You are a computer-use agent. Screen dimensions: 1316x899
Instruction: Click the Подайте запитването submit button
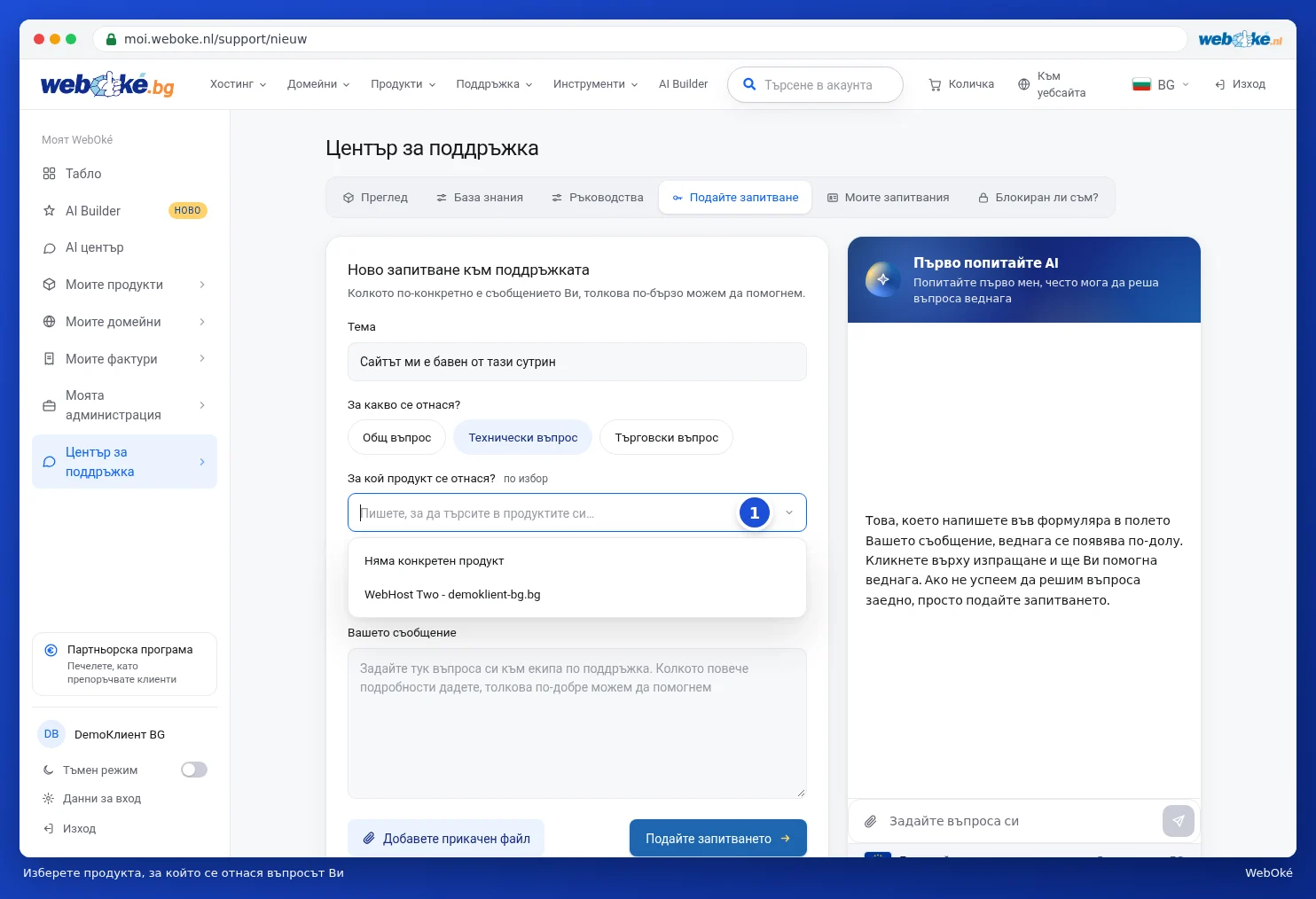(x=718, y=839)
